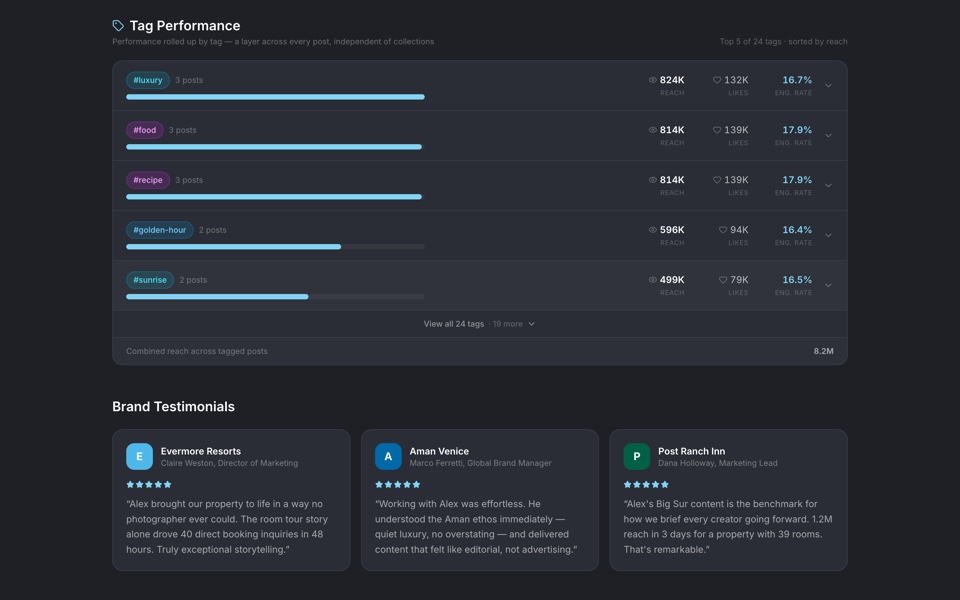This screenshot has height=600, width=960.
Task: Click the likes heart icon for #food
Action: coord(717,130)
